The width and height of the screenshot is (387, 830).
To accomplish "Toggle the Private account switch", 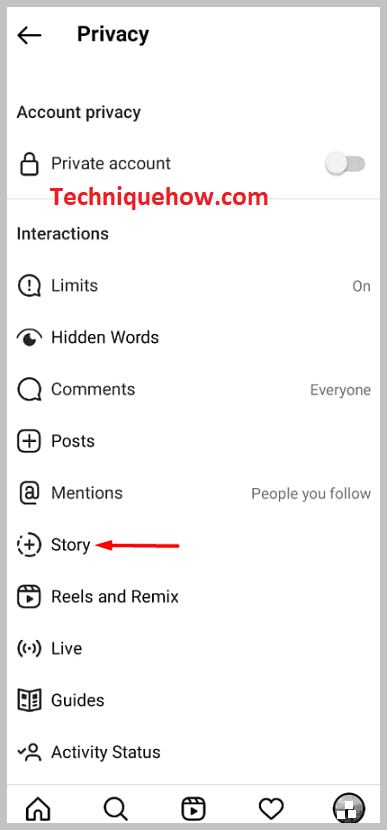I will [x=345, y=164].
